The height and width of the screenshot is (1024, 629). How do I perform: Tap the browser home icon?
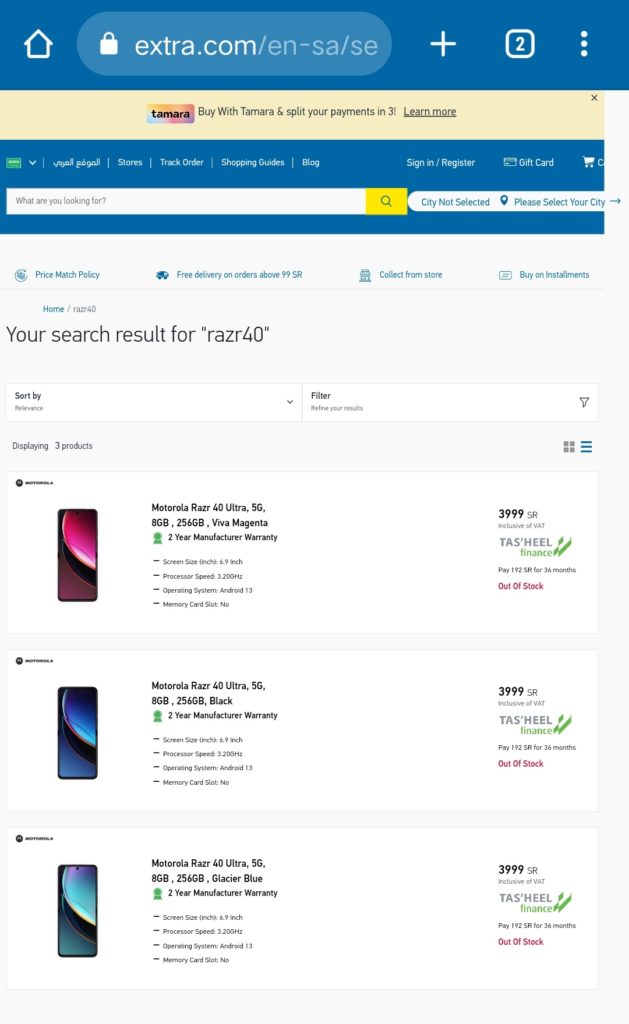(38, 44)
